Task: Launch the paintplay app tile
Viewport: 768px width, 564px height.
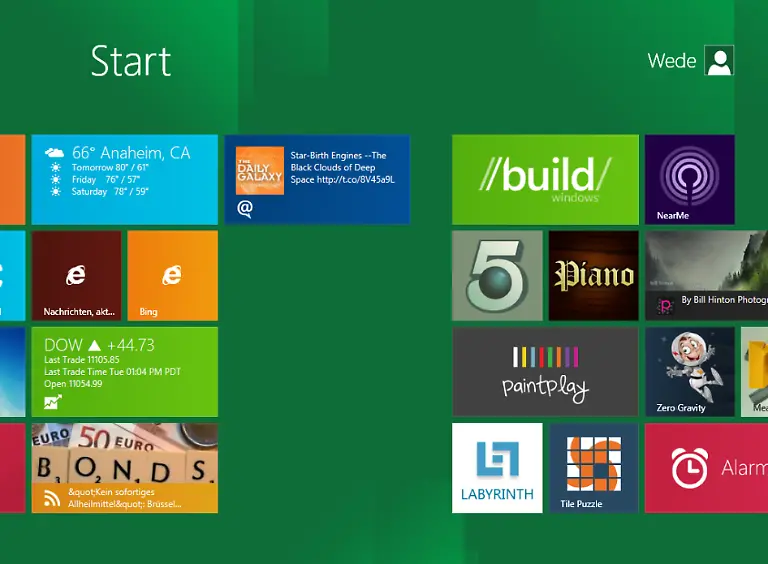Action: (545, 372)
